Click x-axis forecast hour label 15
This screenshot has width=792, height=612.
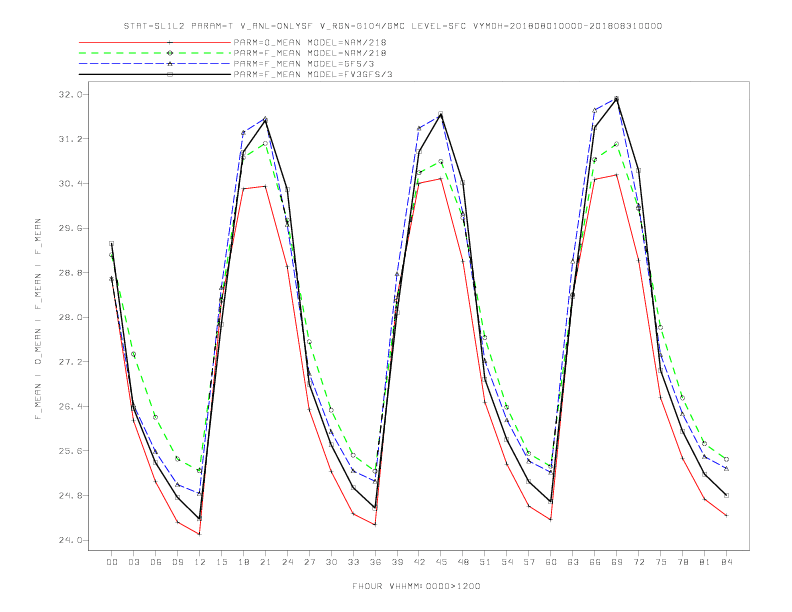(221, 562)
